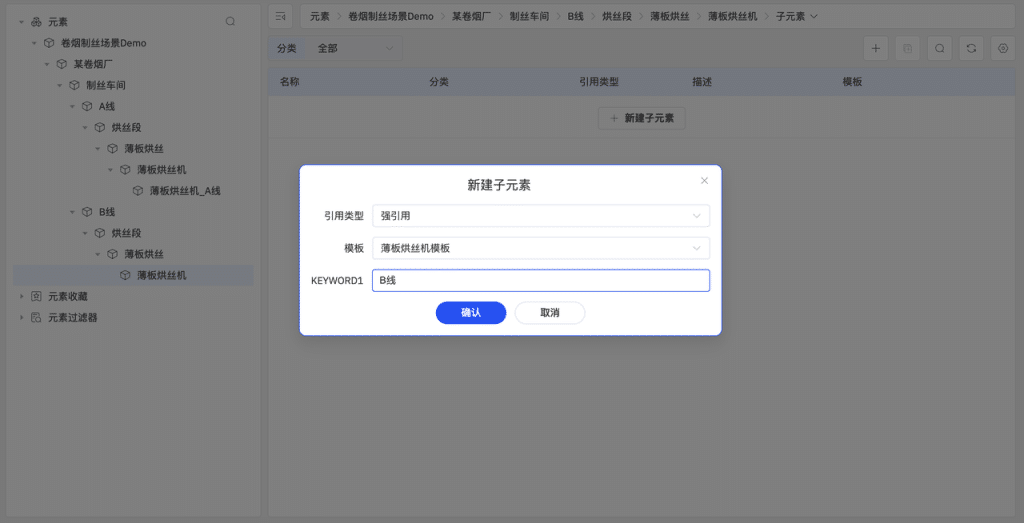Collapse 薄板烘丝 under B线 via its arrow

click(98, 254)
